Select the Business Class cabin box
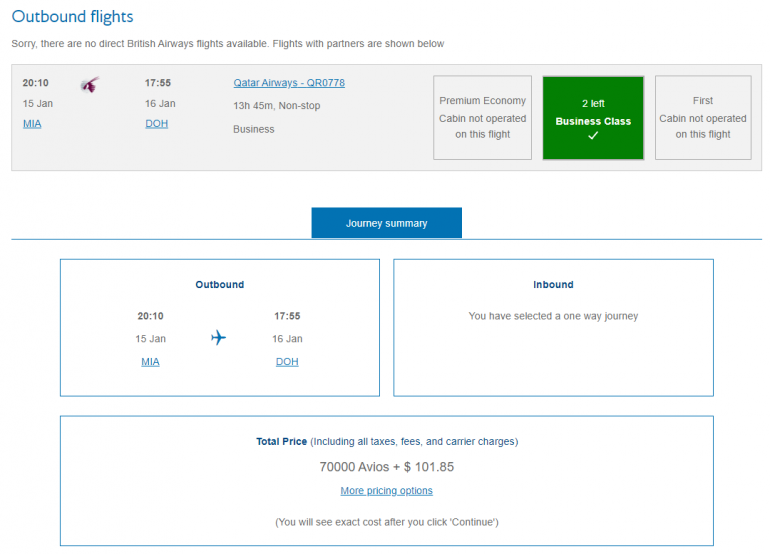Image resolution: width=770 pixels, height=554 pixels. [593, 118]
